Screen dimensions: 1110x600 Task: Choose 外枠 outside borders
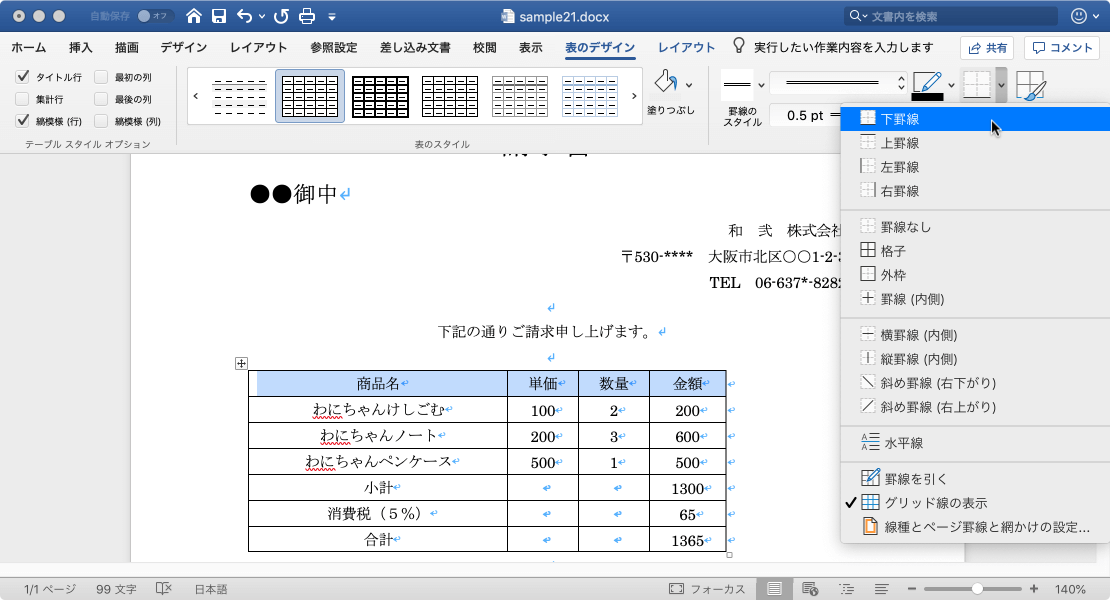point(975,275)
